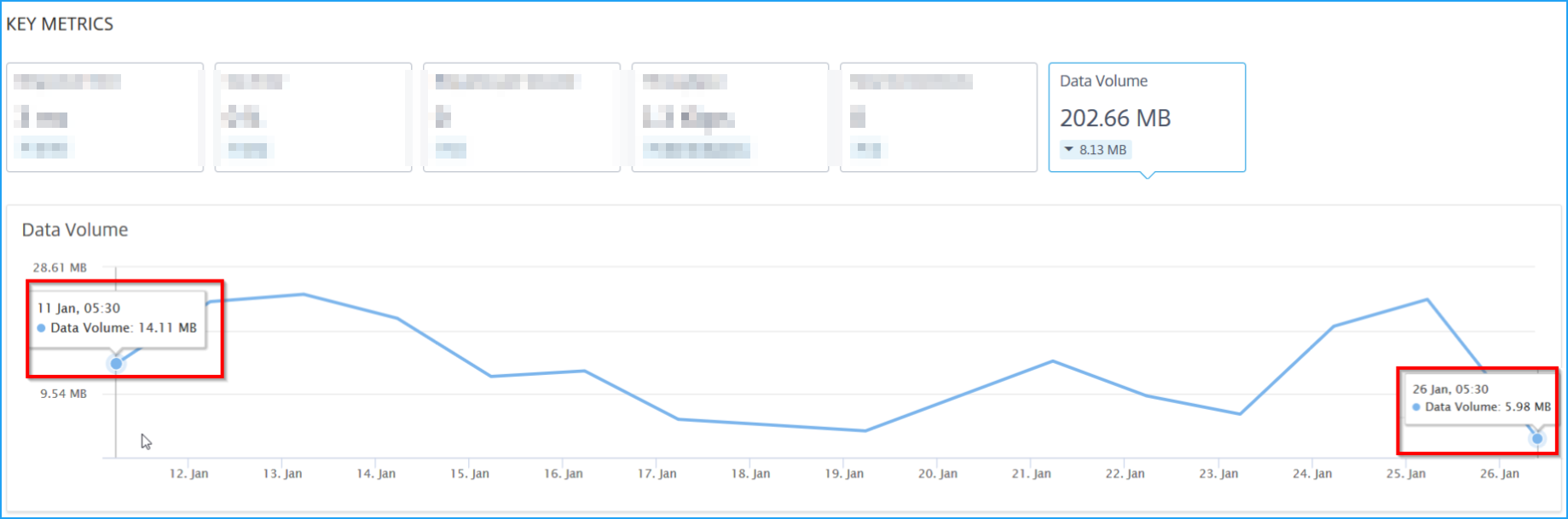
Task: Click the "12. Jan" x-axis label
Action: (x=188, y=474)
